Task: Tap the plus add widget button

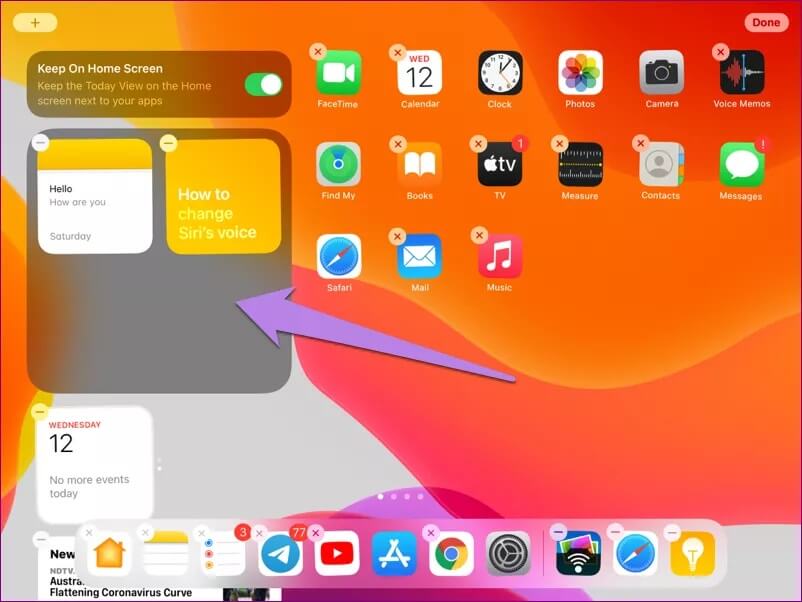Action: coord(35,23)
